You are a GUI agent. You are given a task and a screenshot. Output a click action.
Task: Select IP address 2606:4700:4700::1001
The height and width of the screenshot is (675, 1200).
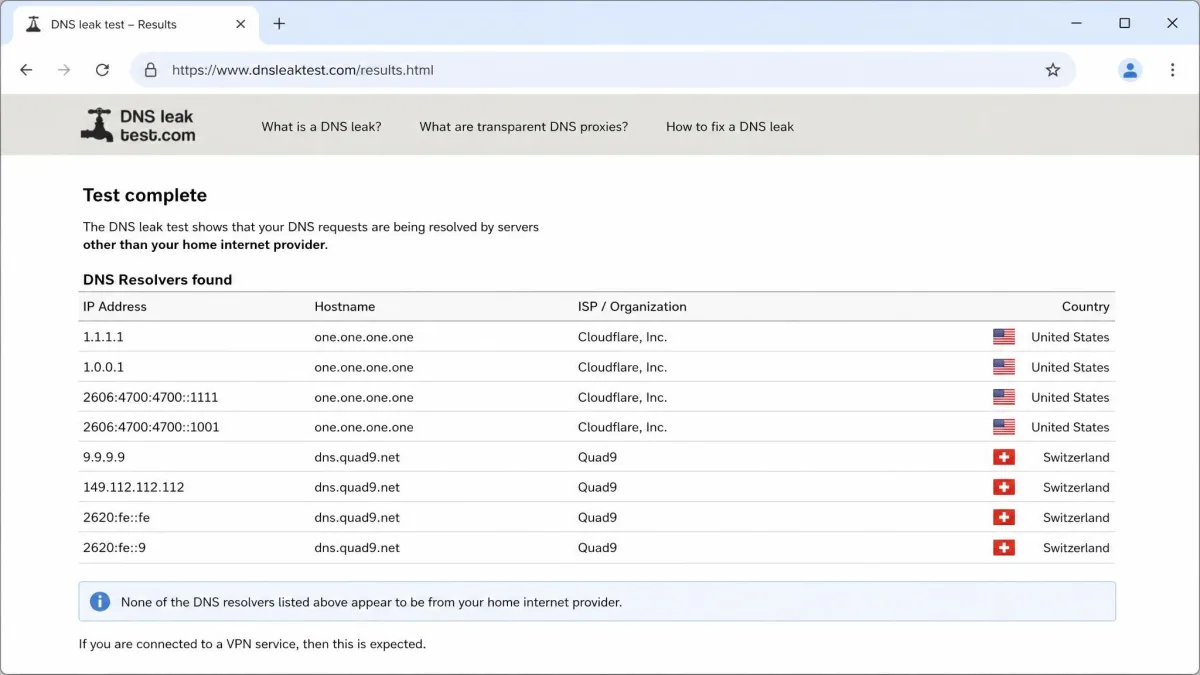pos(151,427)
